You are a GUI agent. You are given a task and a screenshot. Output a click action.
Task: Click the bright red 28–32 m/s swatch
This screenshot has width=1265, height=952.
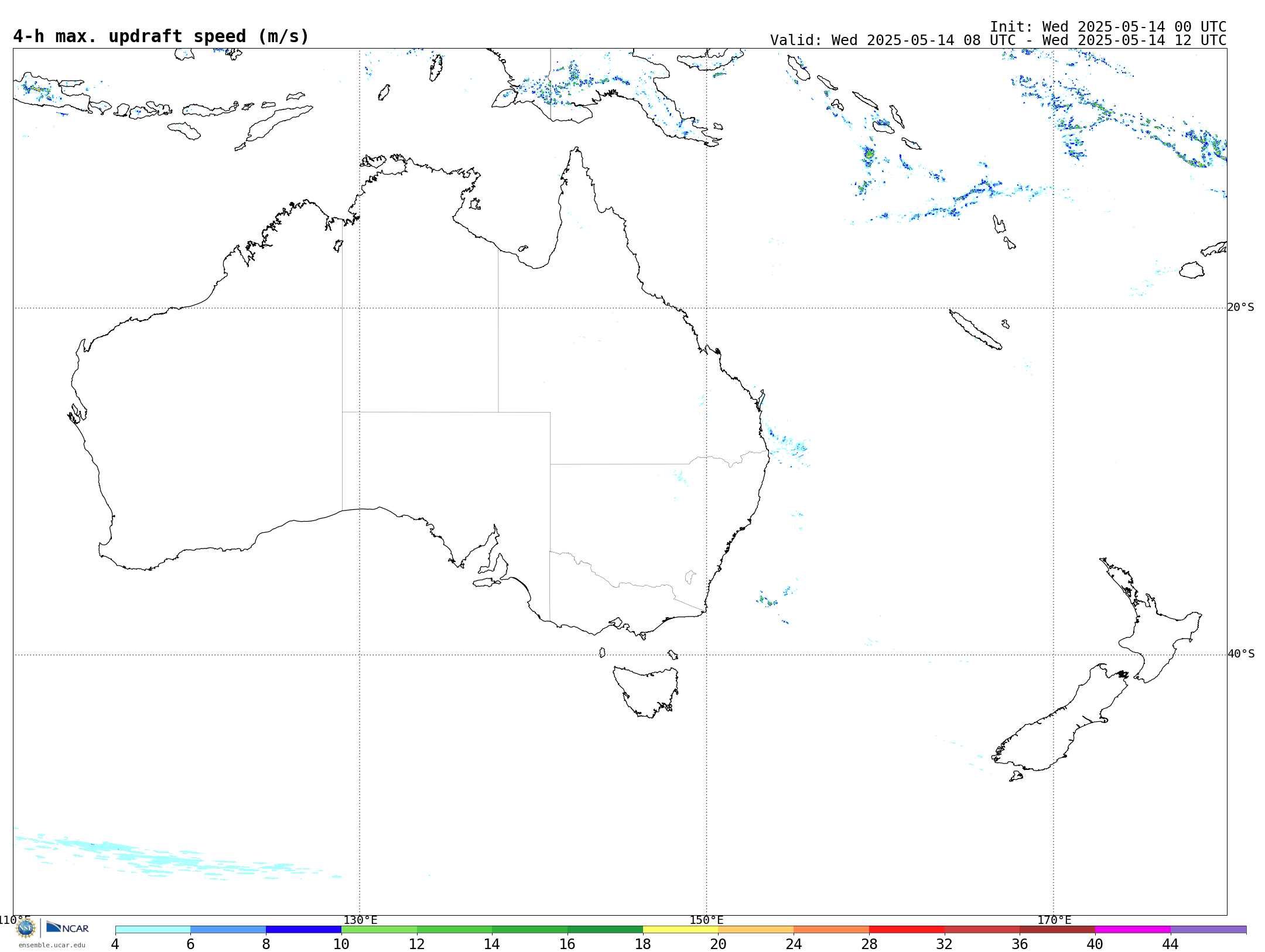(907, 929)
